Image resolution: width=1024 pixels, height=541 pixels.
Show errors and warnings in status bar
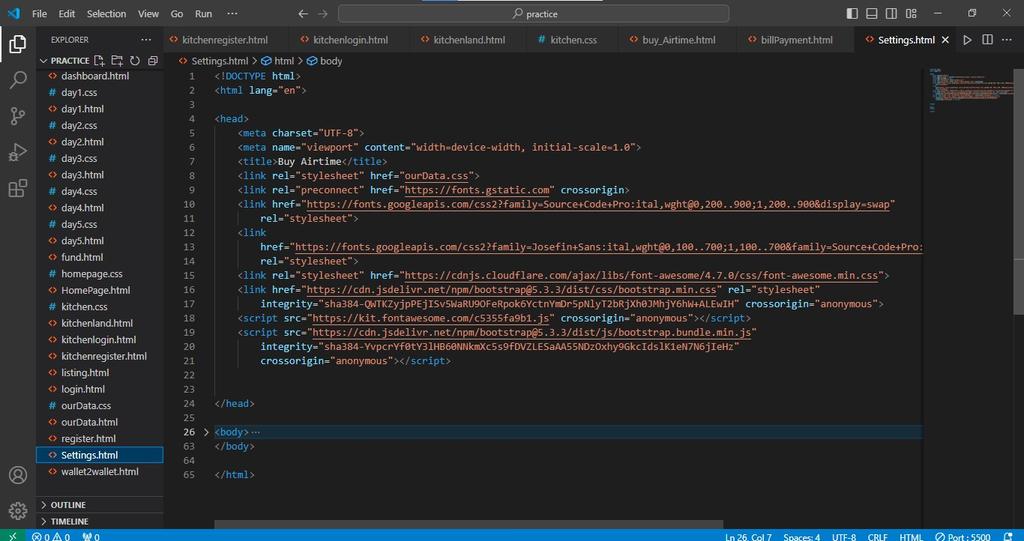point(51,536)
